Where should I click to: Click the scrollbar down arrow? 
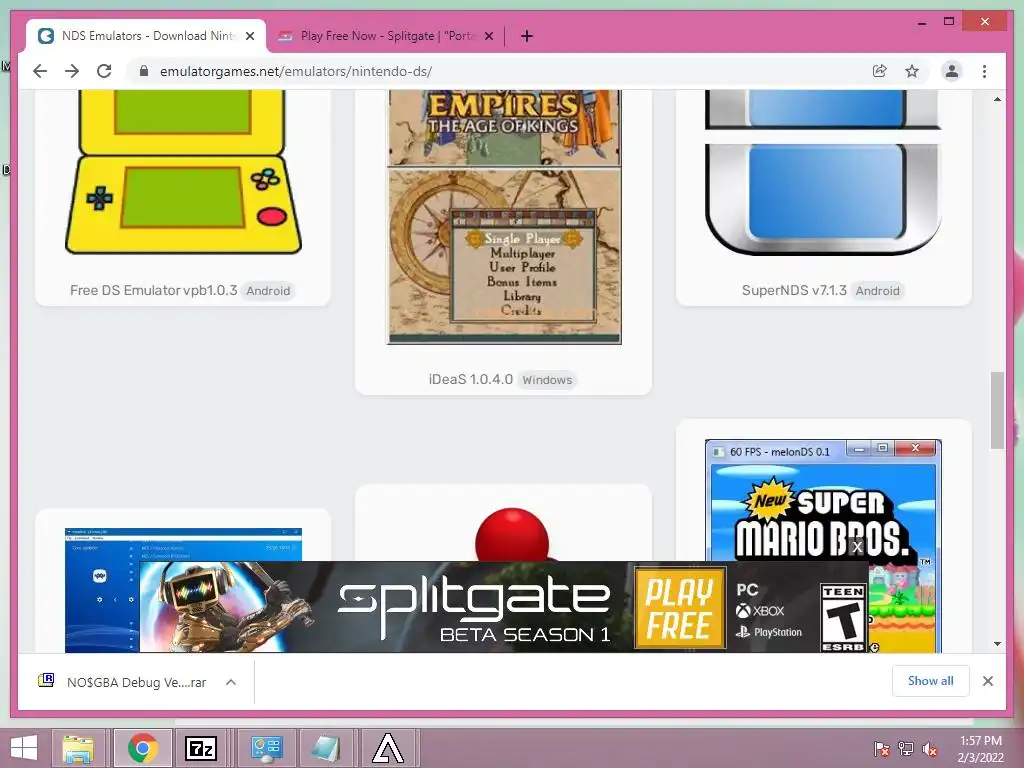tap(997, 643)
